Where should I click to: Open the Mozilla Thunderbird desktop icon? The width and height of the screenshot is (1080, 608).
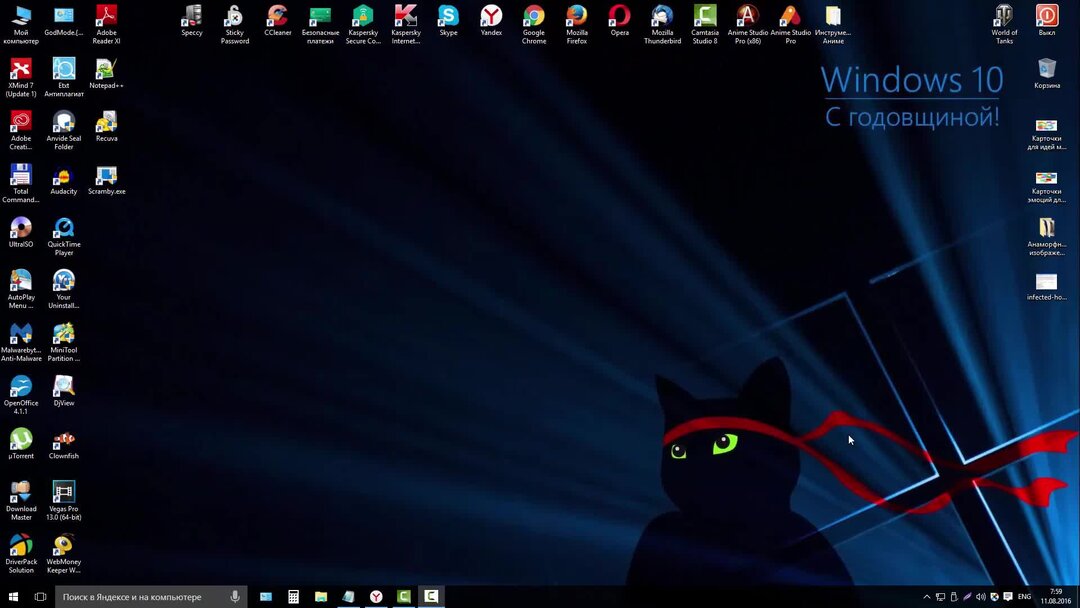tap(662, 24)
